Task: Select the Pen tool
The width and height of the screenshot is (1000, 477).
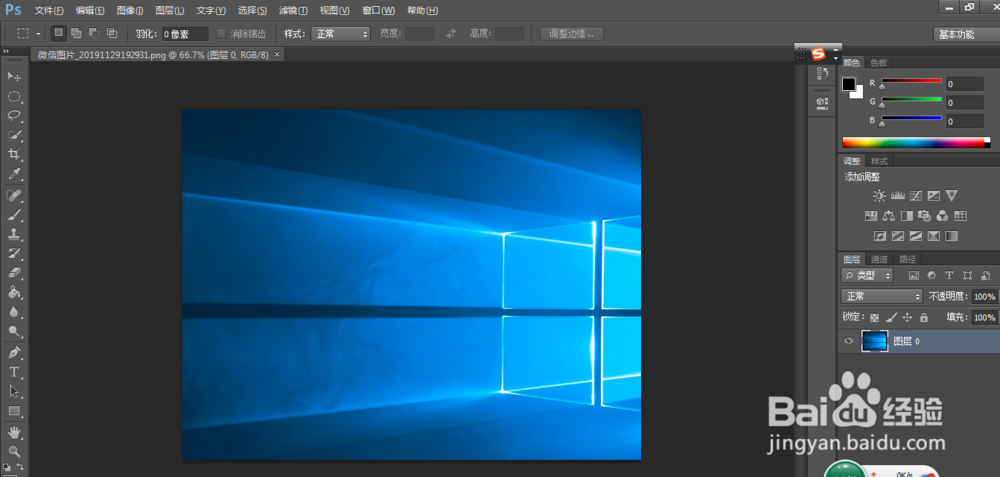Action: pos(14,353)
